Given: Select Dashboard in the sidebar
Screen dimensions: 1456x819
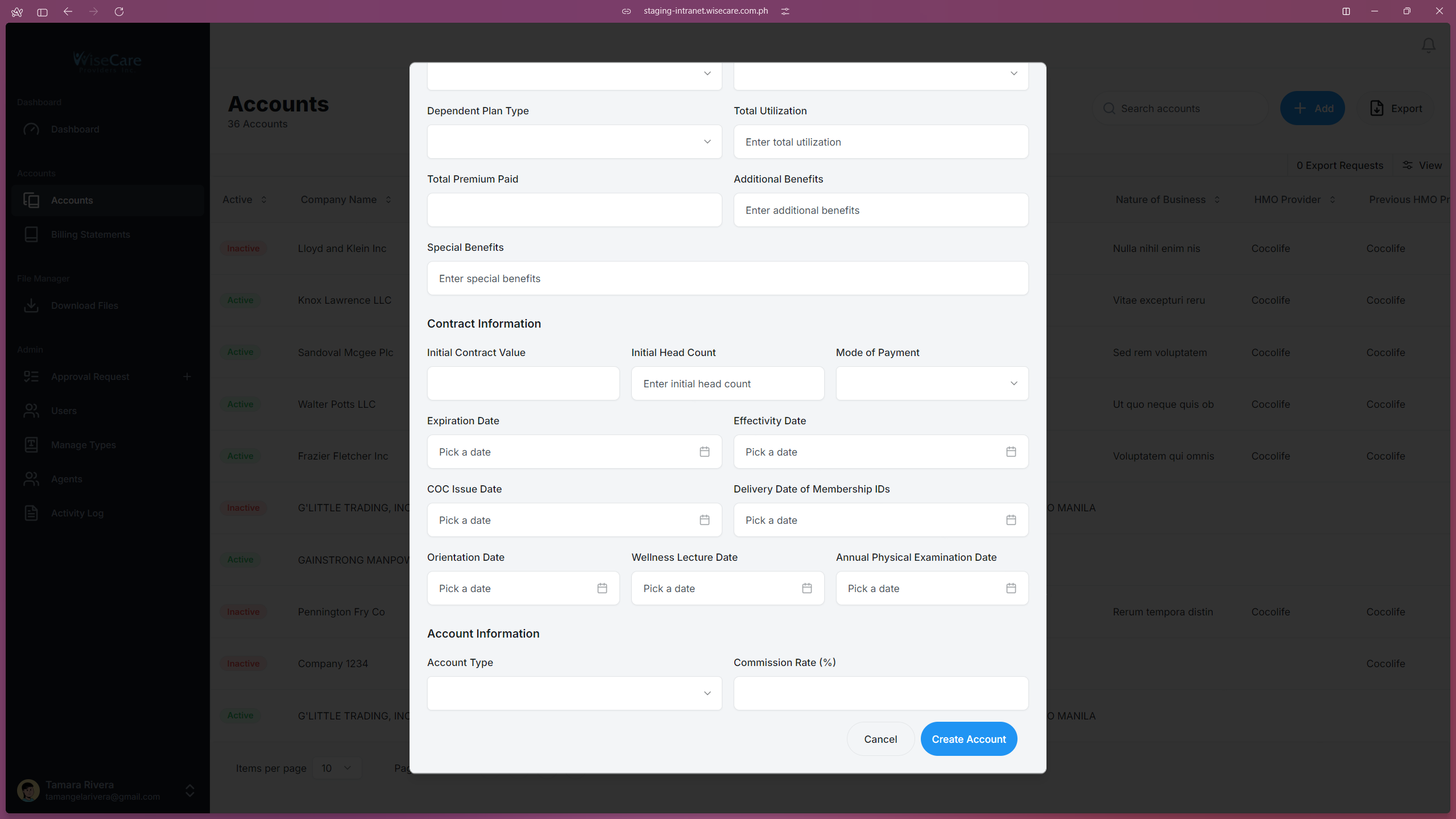Looking at the screenshot, I should 74,129.
